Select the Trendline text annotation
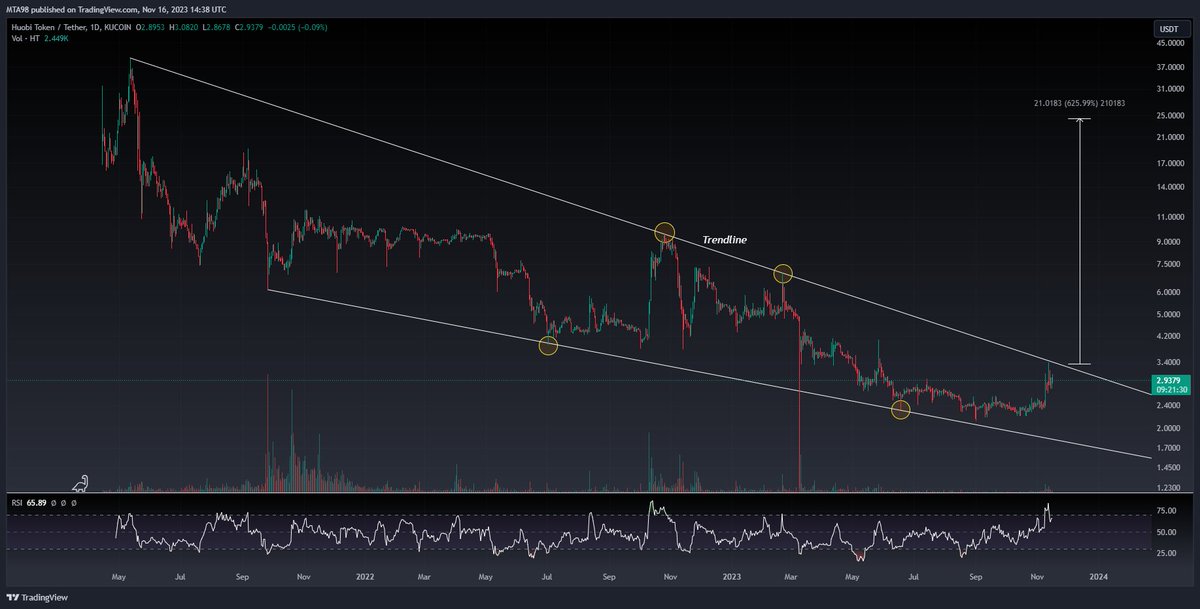Screen dimensions: 1200x609 [724, 240]
